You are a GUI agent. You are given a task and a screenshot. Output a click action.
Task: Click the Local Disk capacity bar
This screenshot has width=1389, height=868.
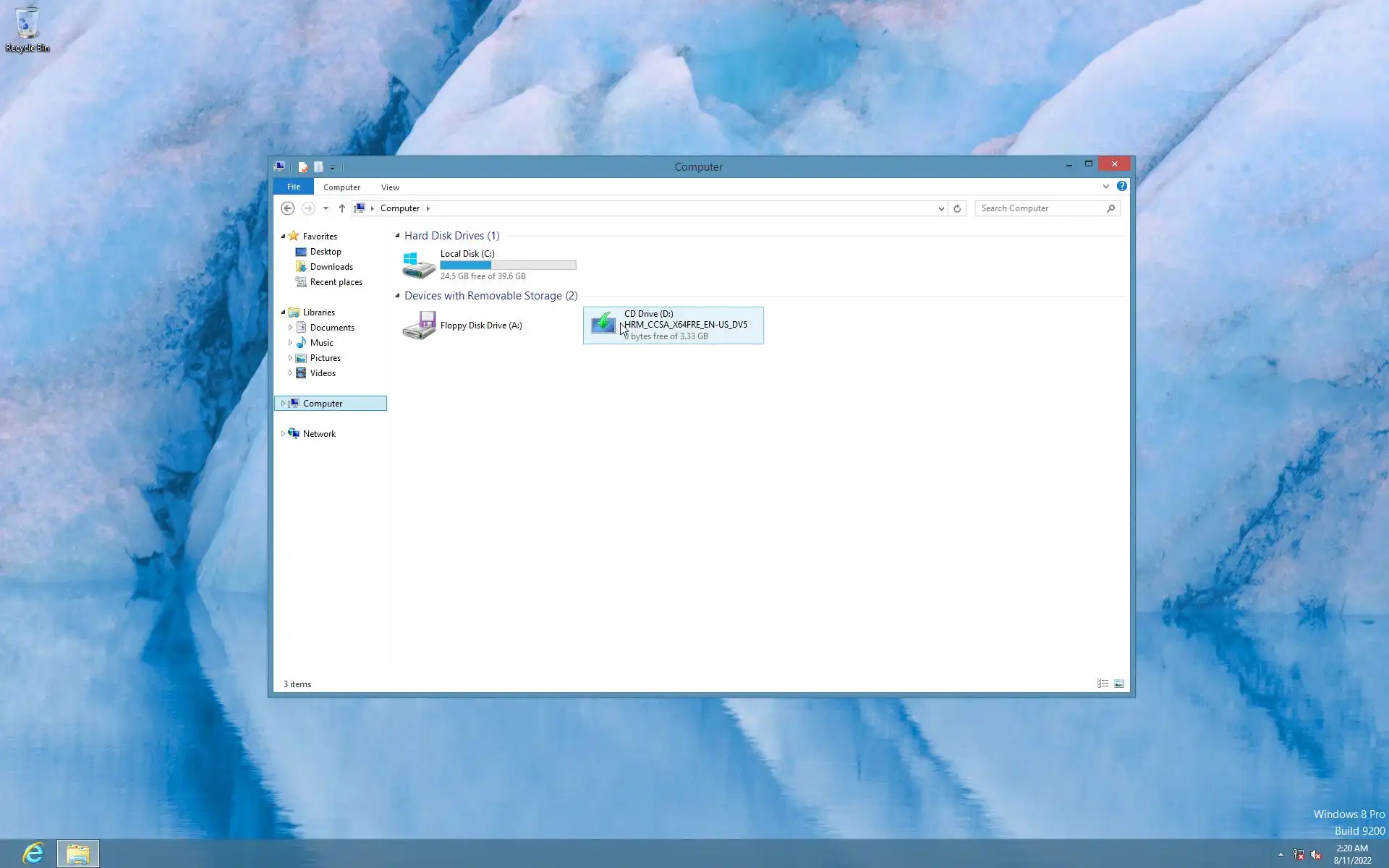coord(508,265)
